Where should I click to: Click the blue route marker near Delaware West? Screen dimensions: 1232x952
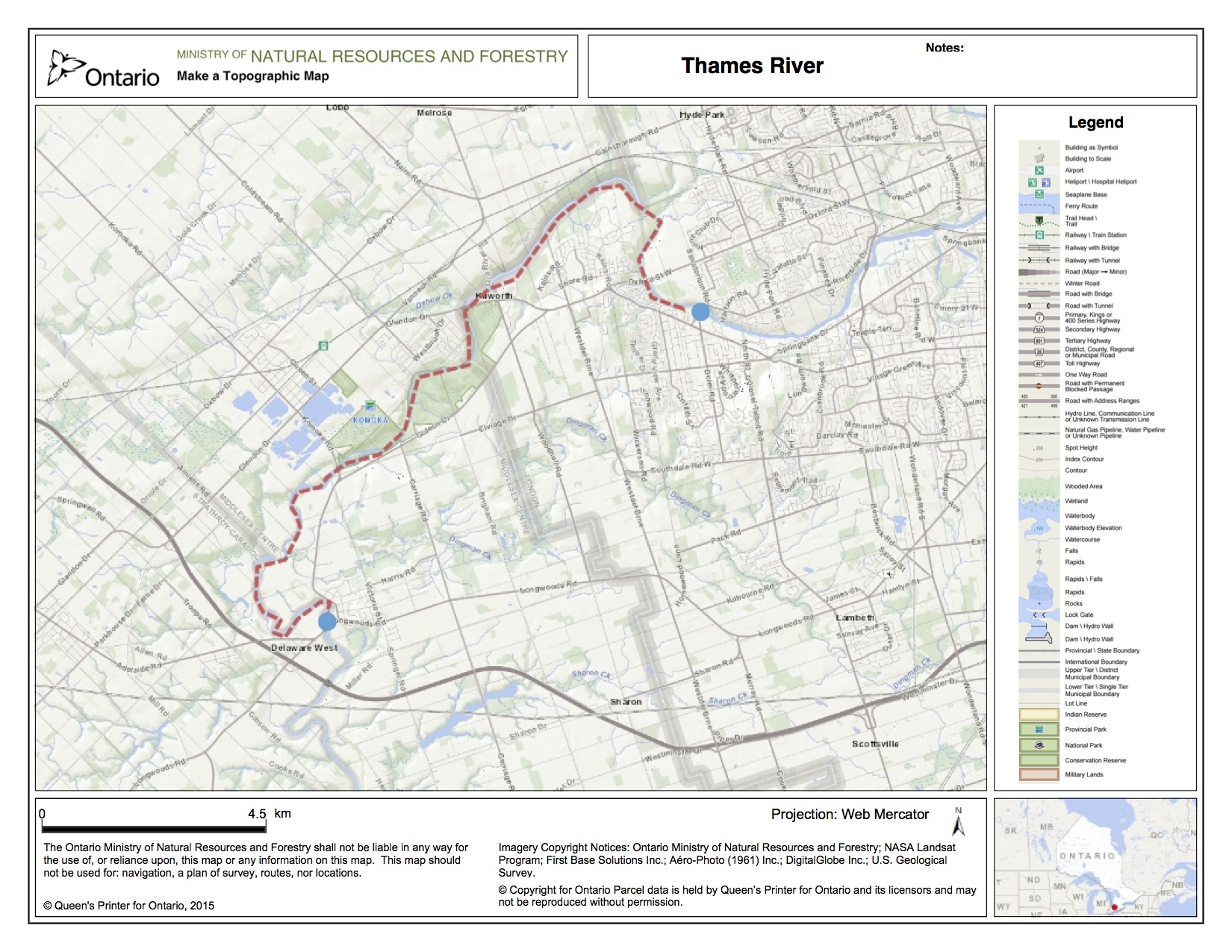[327, 621]
